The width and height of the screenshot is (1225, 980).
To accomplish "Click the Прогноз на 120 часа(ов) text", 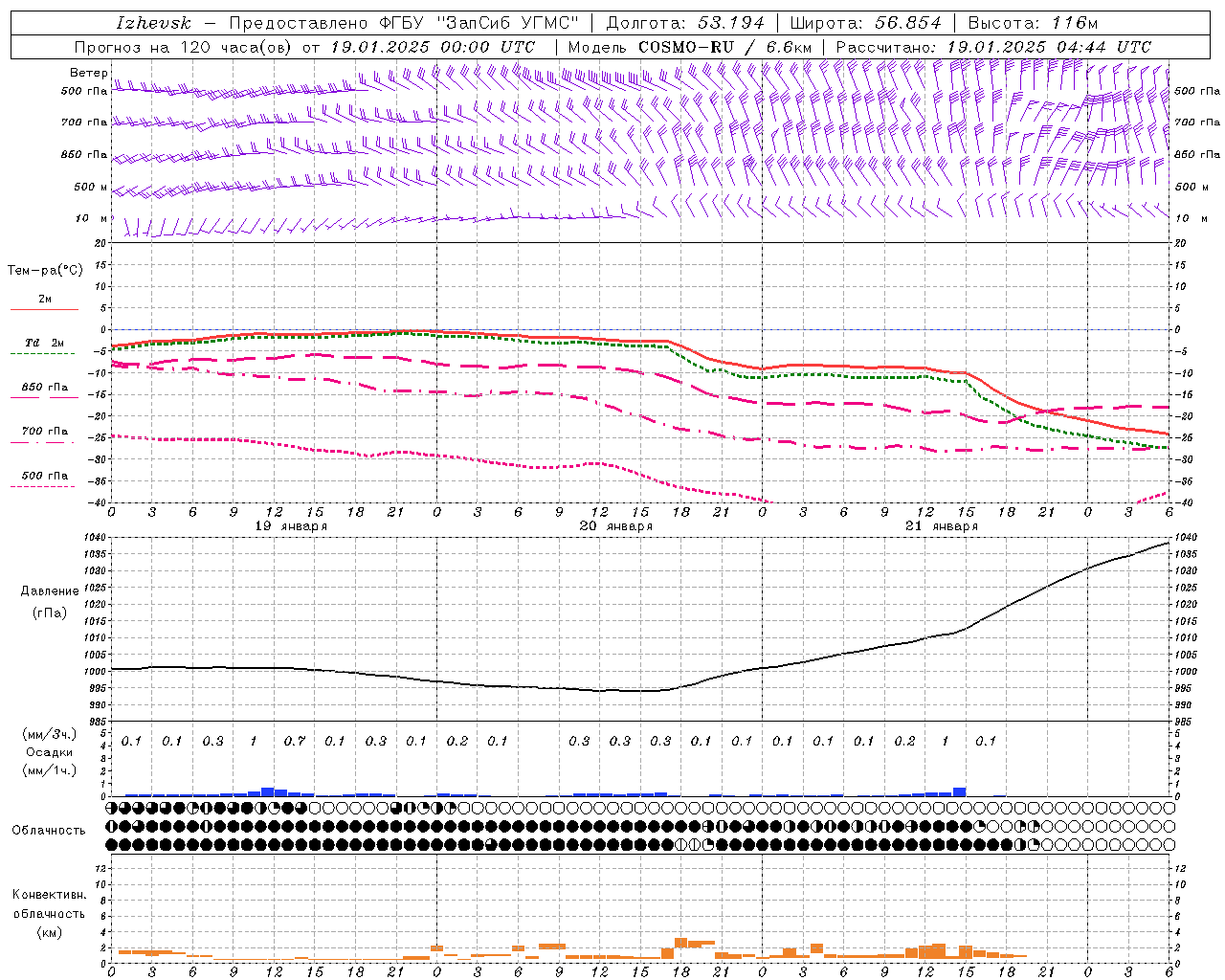I will pos(184,47).
